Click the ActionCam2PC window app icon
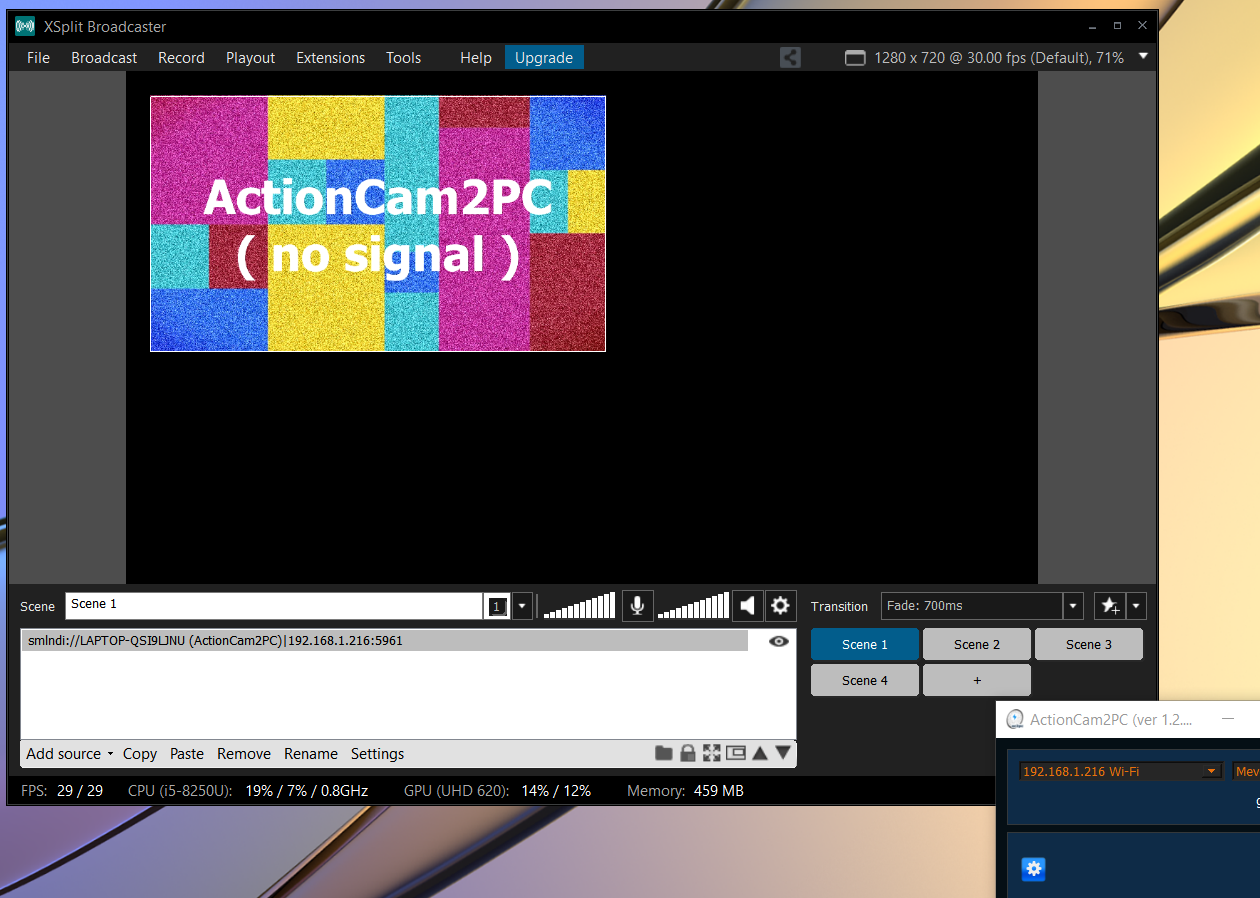Image resolution: width=1260 pixels, height=898 pixels. (x=1015, y=719)
